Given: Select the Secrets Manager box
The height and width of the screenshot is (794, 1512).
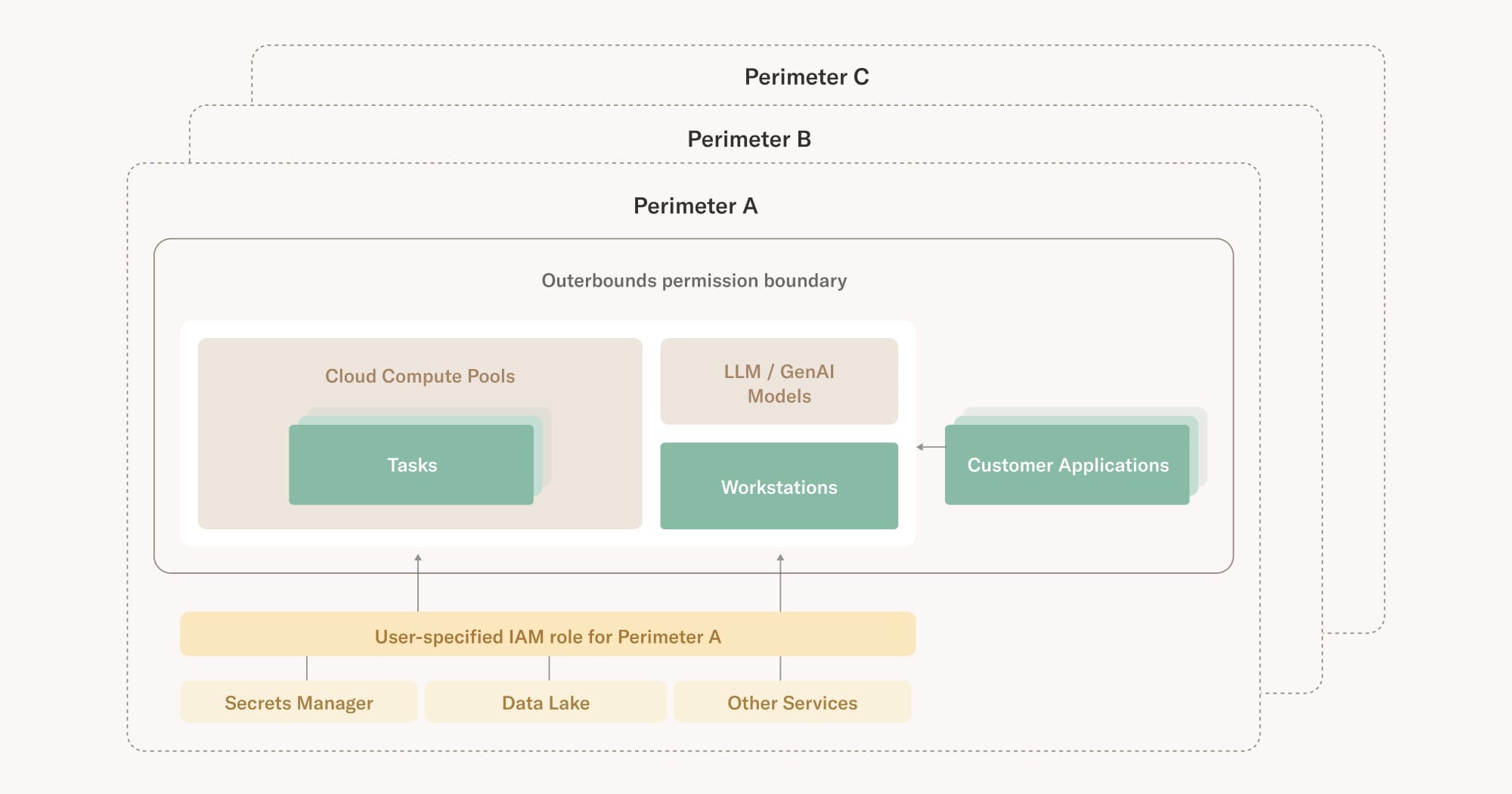Looking at the screenshot, I should [x=299, y=703].
